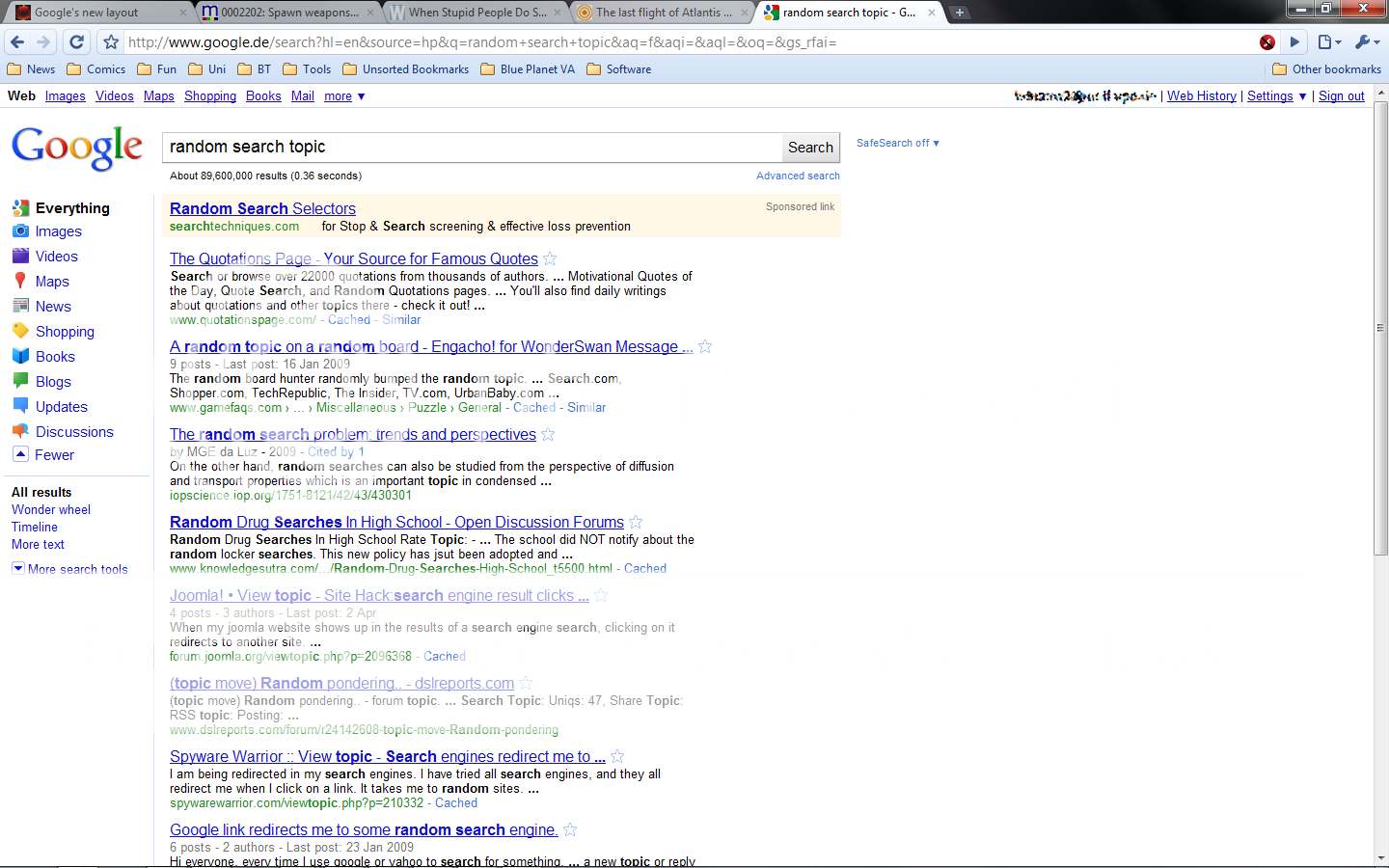Image resolution: width=1389 pixels, height=868 pixels.
Task: Open the Settings dropdown arrow
Action: click(1303, 96)
